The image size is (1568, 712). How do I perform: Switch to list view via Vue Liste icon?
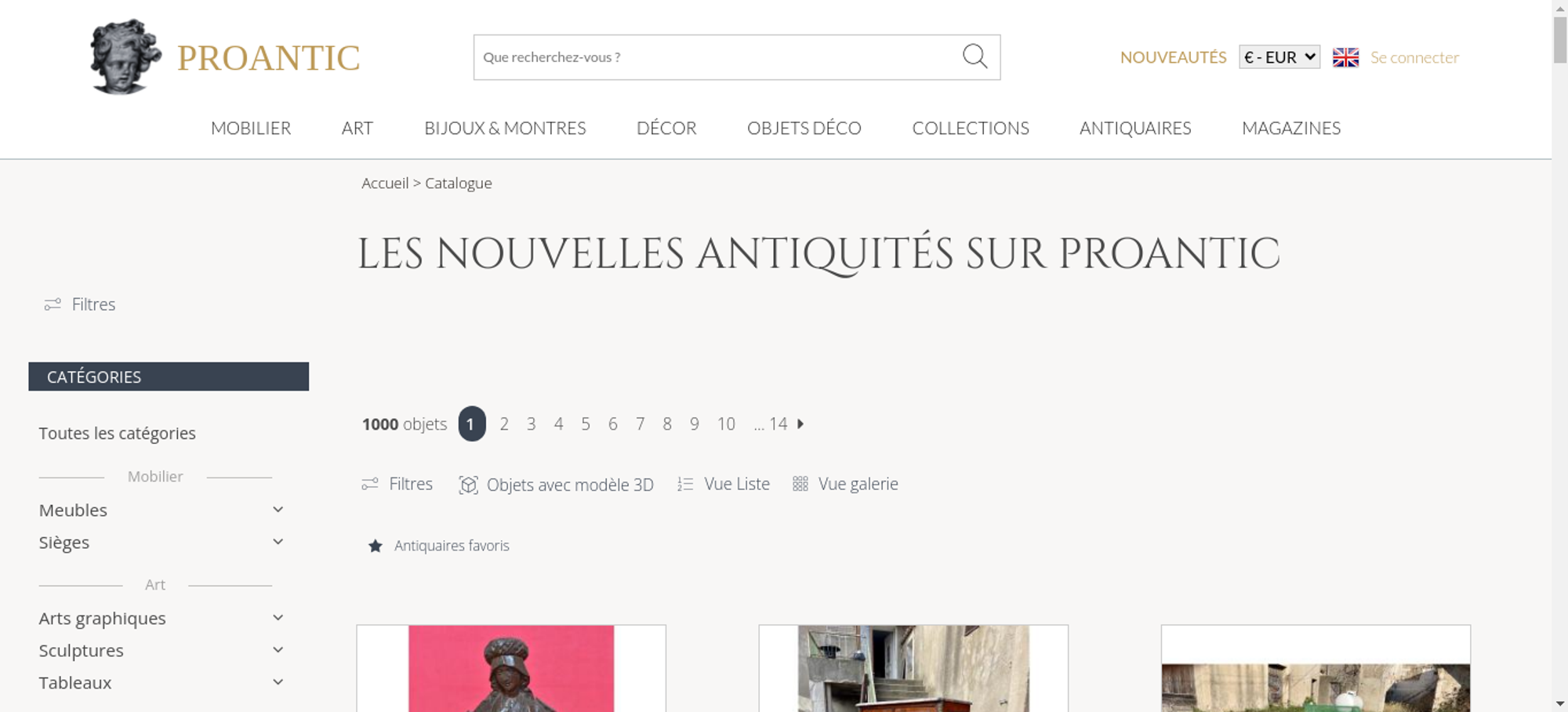(x=685, y=485)
